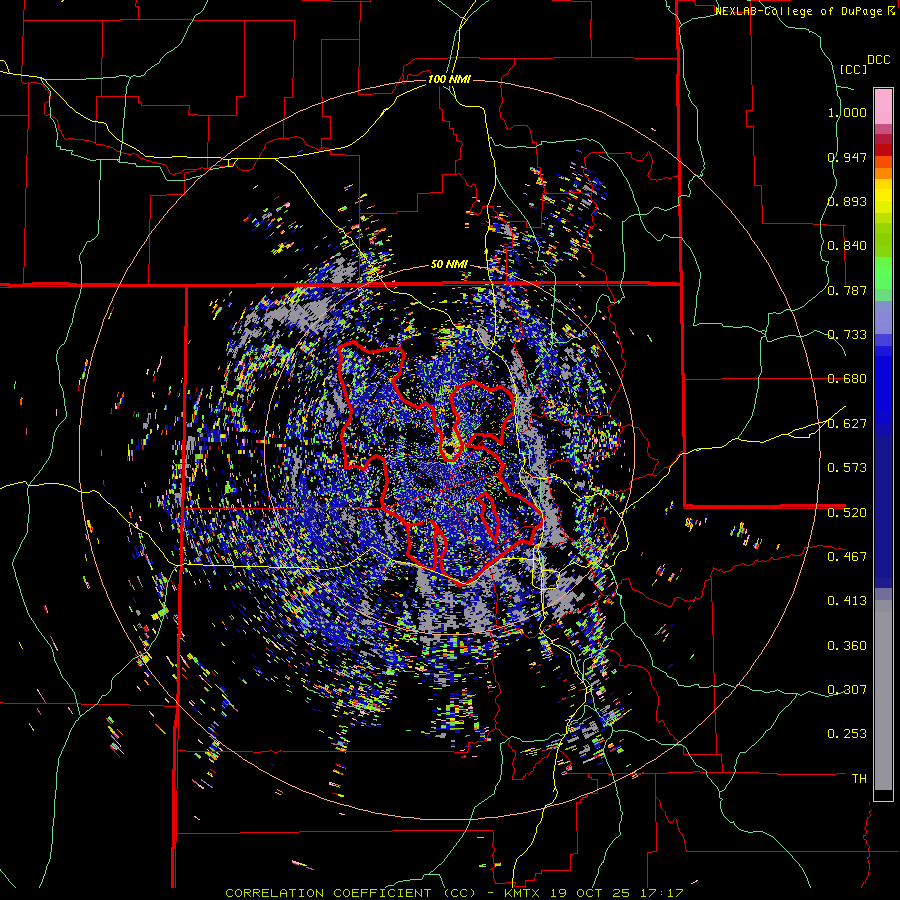Pick the bright green segment of color bar
The height and width of the screenshot is (900, 900).
(883, 273)
